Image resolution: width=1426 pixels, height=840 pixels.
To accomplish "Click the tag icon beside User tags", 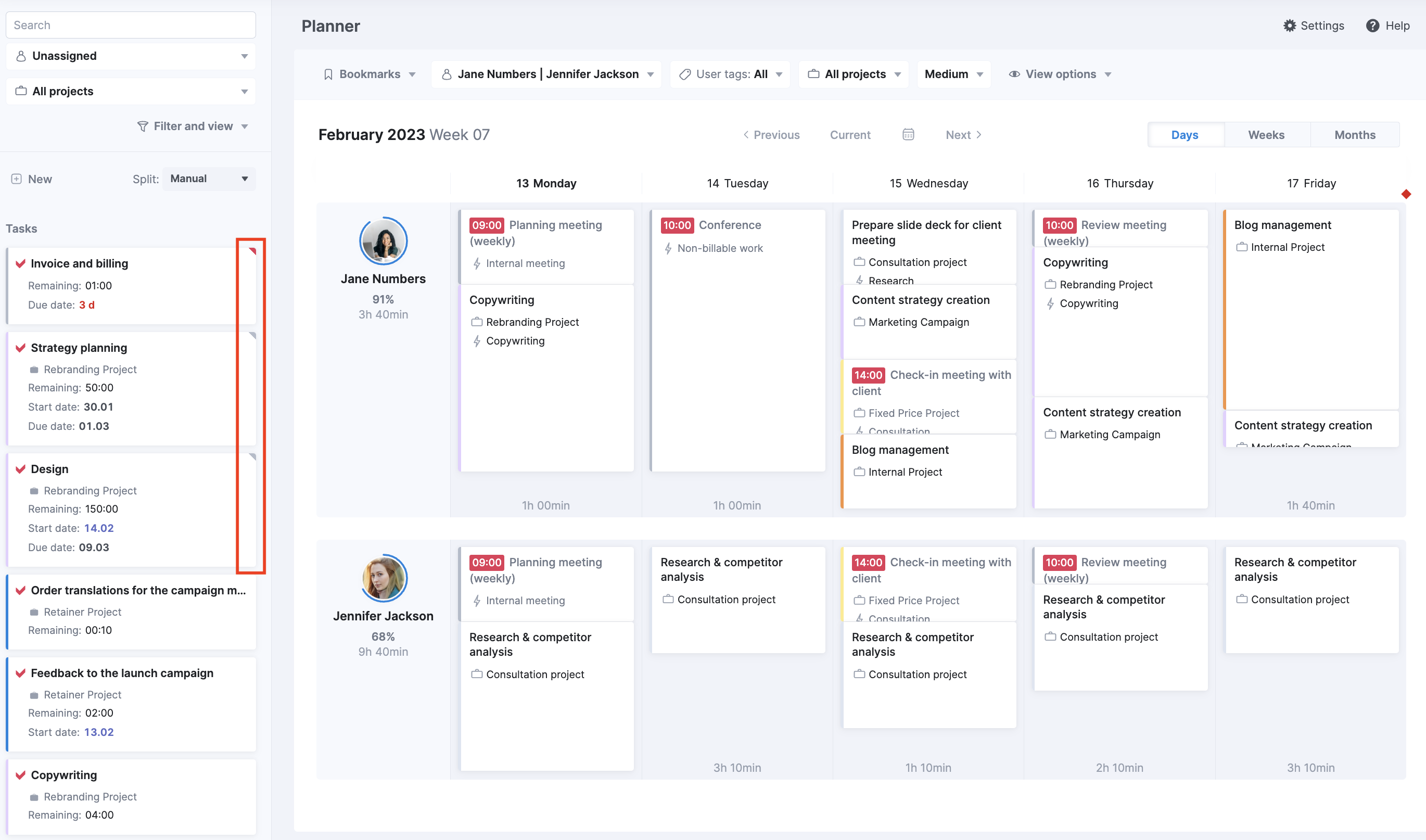I will [x=685, y=74].
